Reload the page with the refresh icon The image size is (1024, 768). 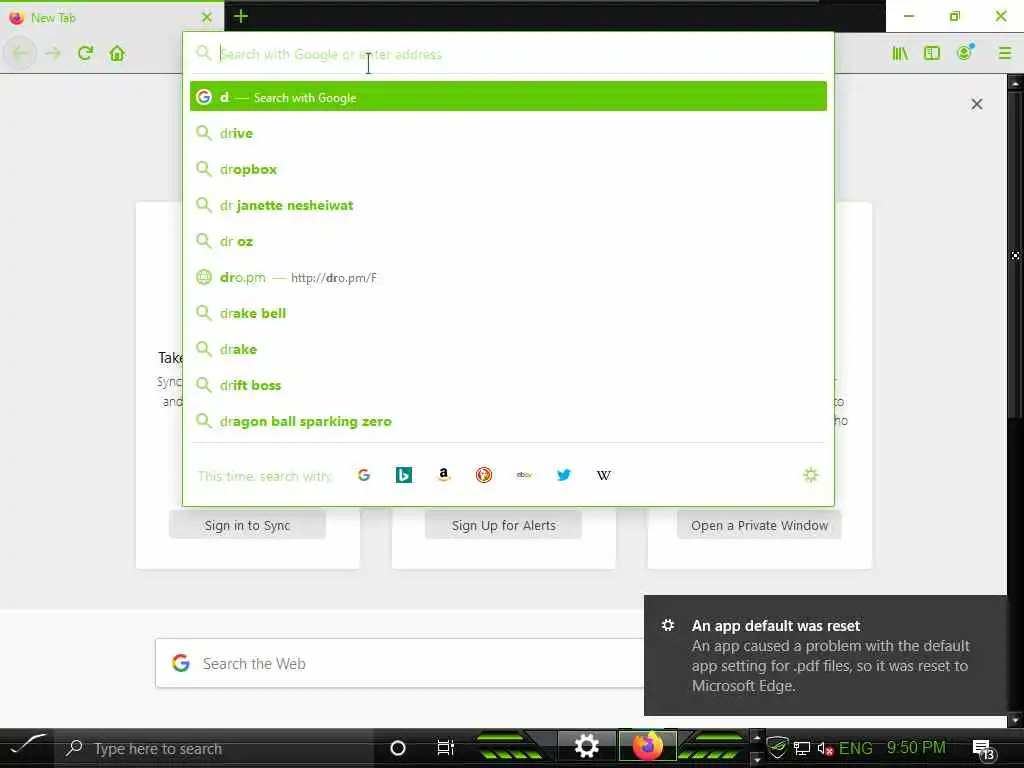[86, 53]
